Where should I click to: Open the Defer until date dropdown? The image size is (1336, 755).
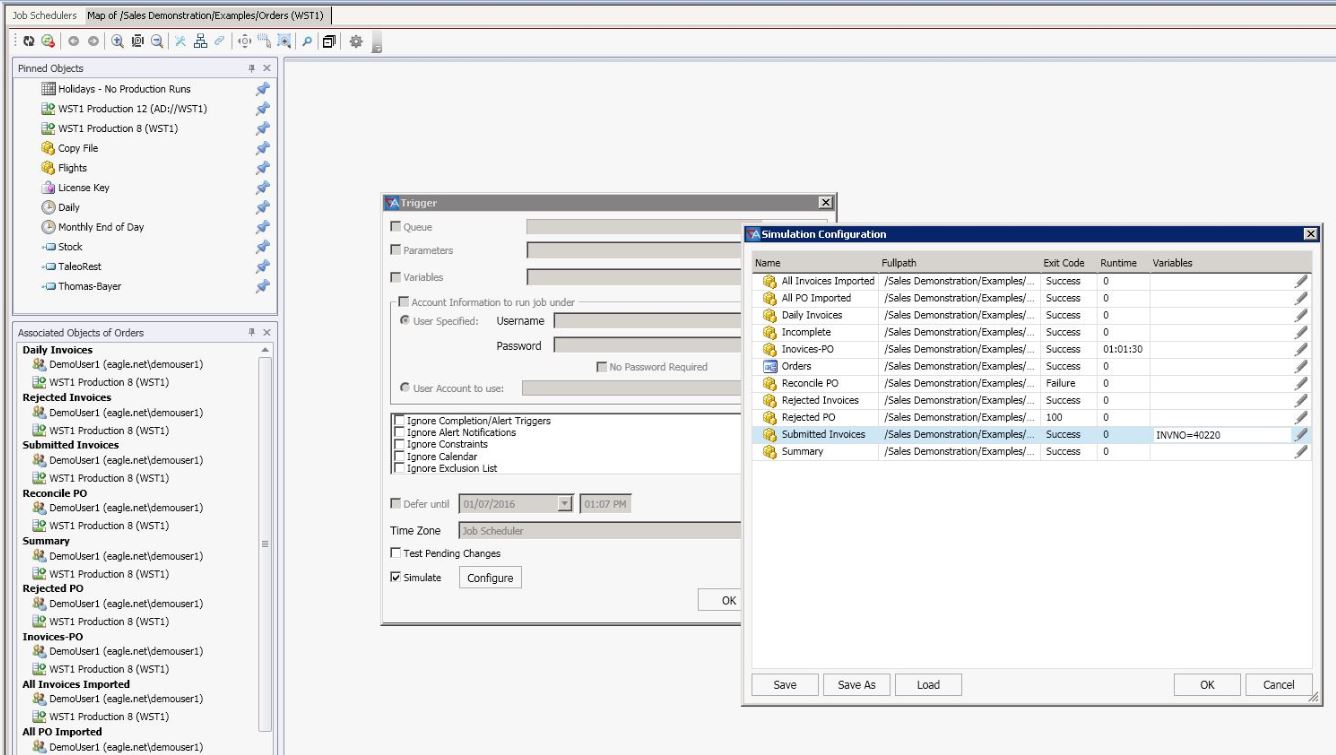565,504
